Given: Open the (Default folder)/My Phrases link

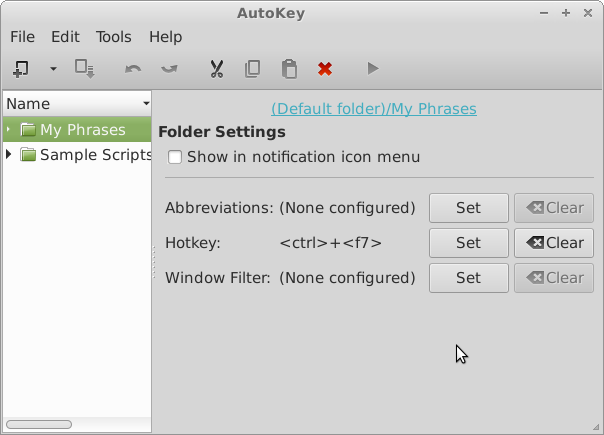Looking at the screenshot, I should 374,109.
